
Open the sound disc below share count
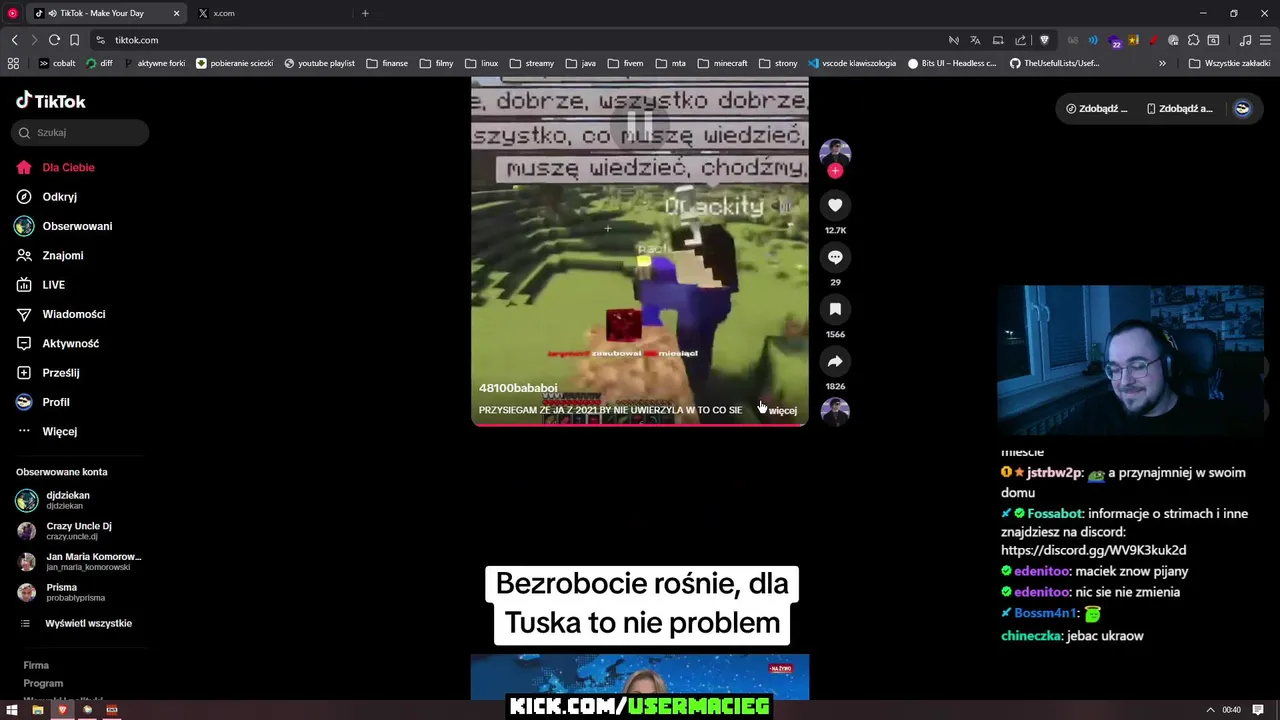point(835,411)
